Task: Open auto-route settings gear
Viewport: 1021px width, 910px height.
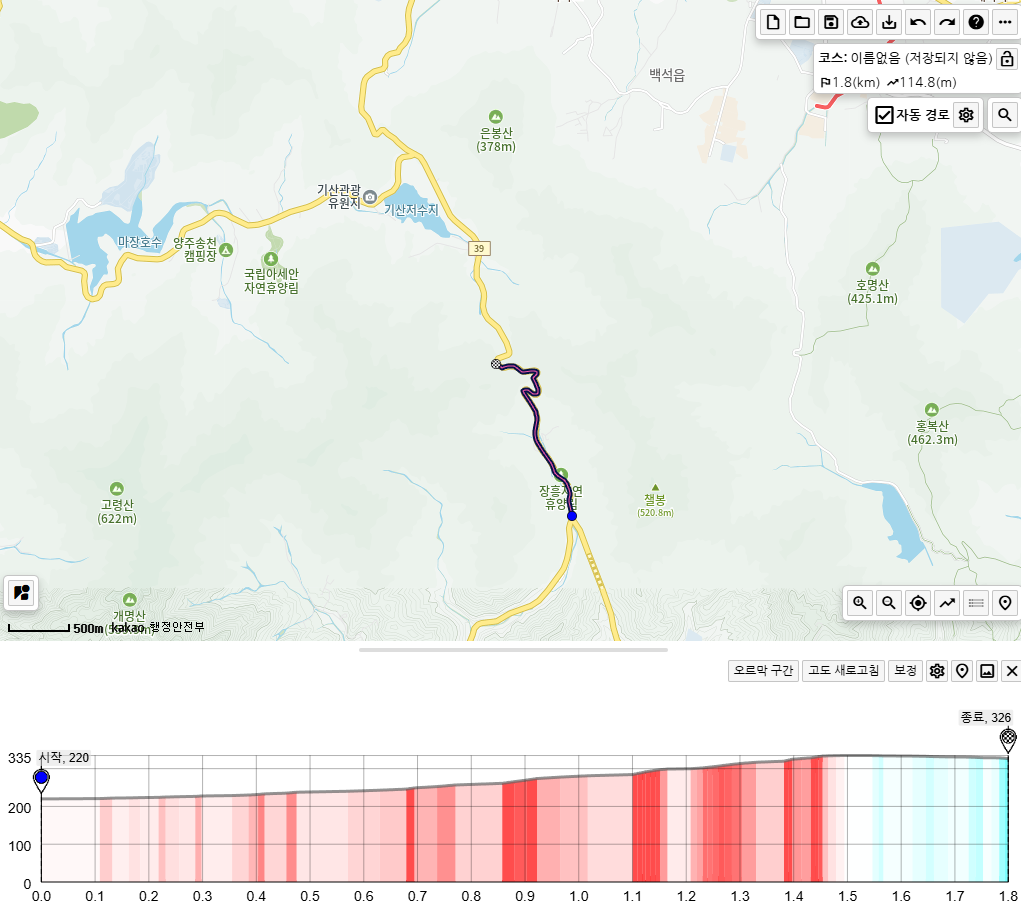Action: point(966,115)
